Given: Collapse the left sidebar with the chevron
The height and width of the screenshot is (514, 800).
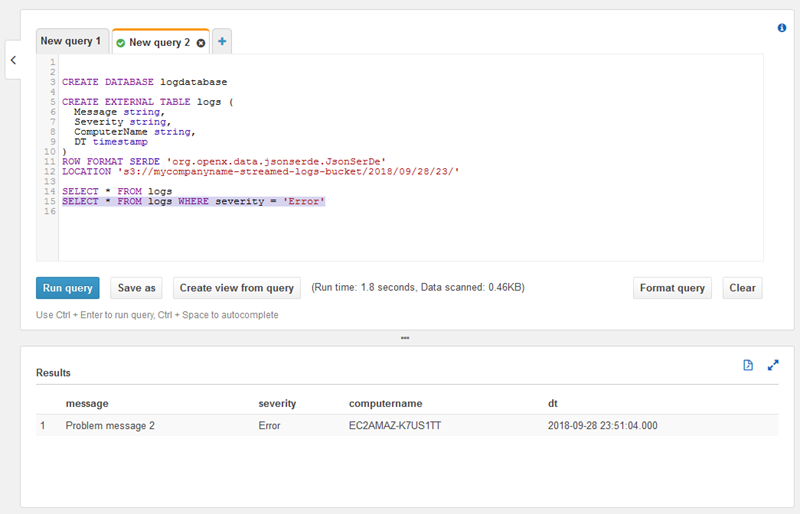Looking at the screenshot, I should (x=13, y=60).
